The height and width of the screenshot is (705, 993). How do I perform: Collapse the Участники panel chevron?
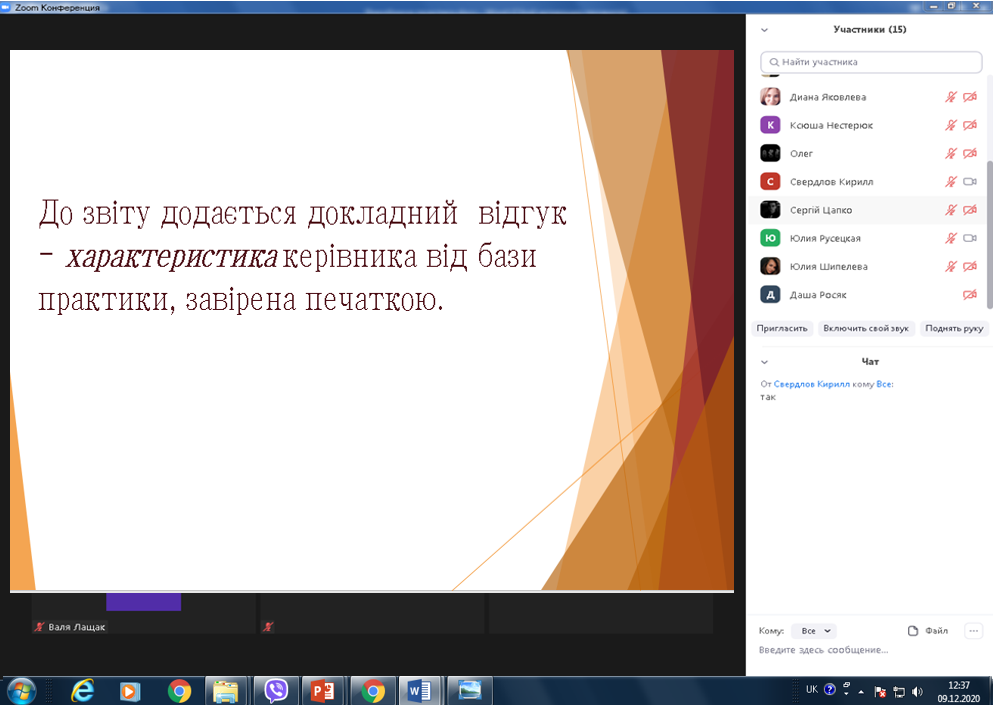[x=765, y=30]
